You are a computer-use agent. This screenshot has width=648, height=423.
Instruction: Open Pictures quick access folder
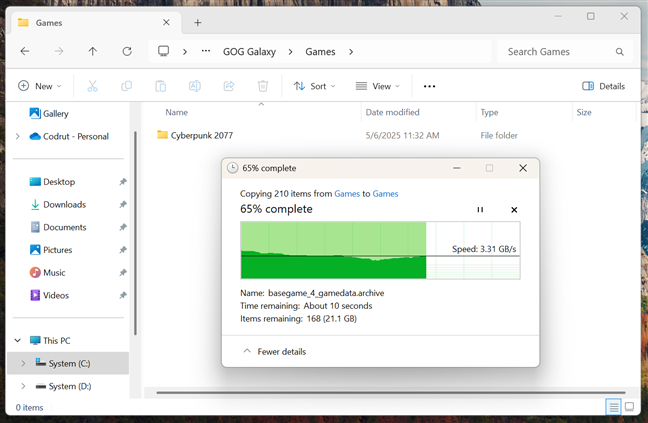[51, 250]
